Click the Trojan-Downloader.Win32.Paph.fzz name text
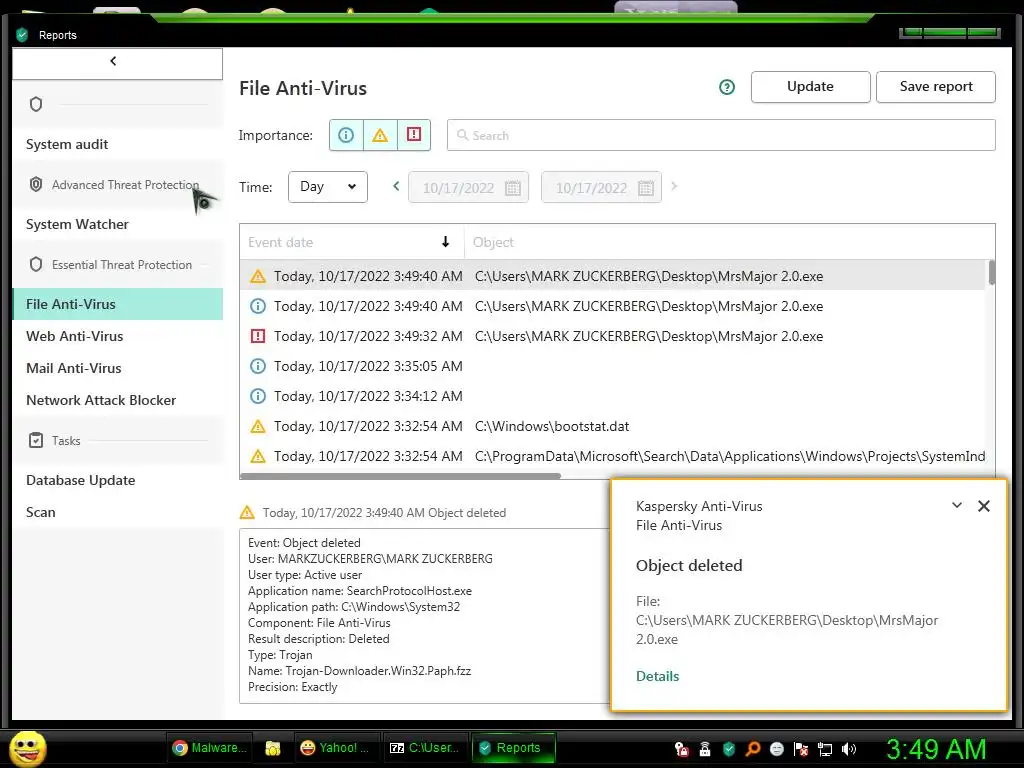The width and height of the screenshot is (1024, 768). 378,671
